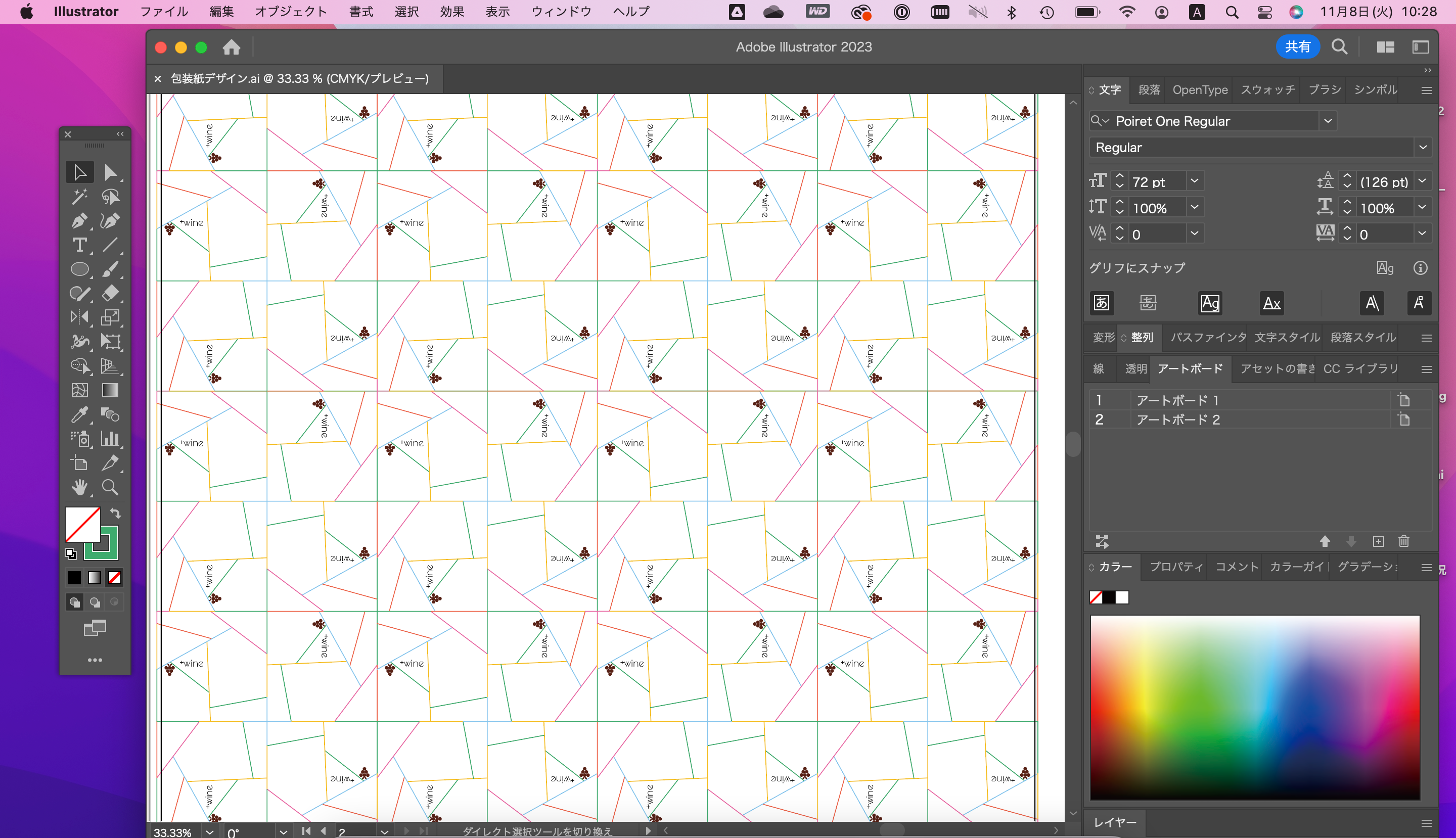Add a new artboard with plus icon

click(1378, 541)
